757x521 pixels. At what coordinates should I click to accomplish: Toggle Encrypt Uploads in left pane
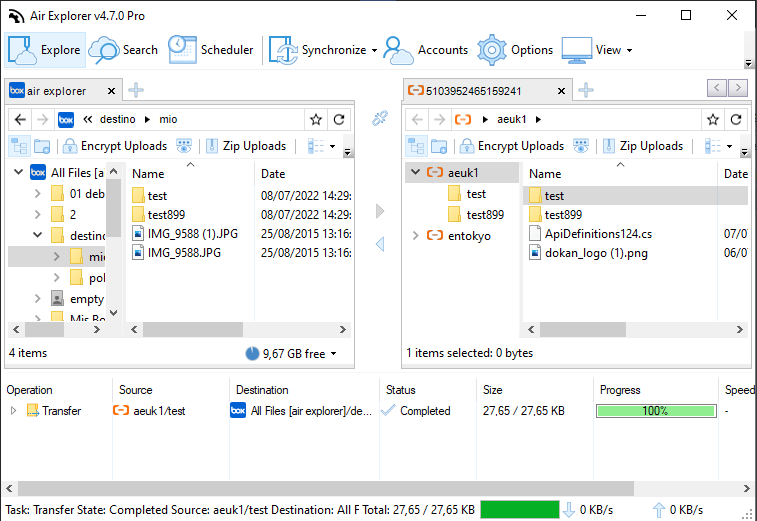[115, 146]
